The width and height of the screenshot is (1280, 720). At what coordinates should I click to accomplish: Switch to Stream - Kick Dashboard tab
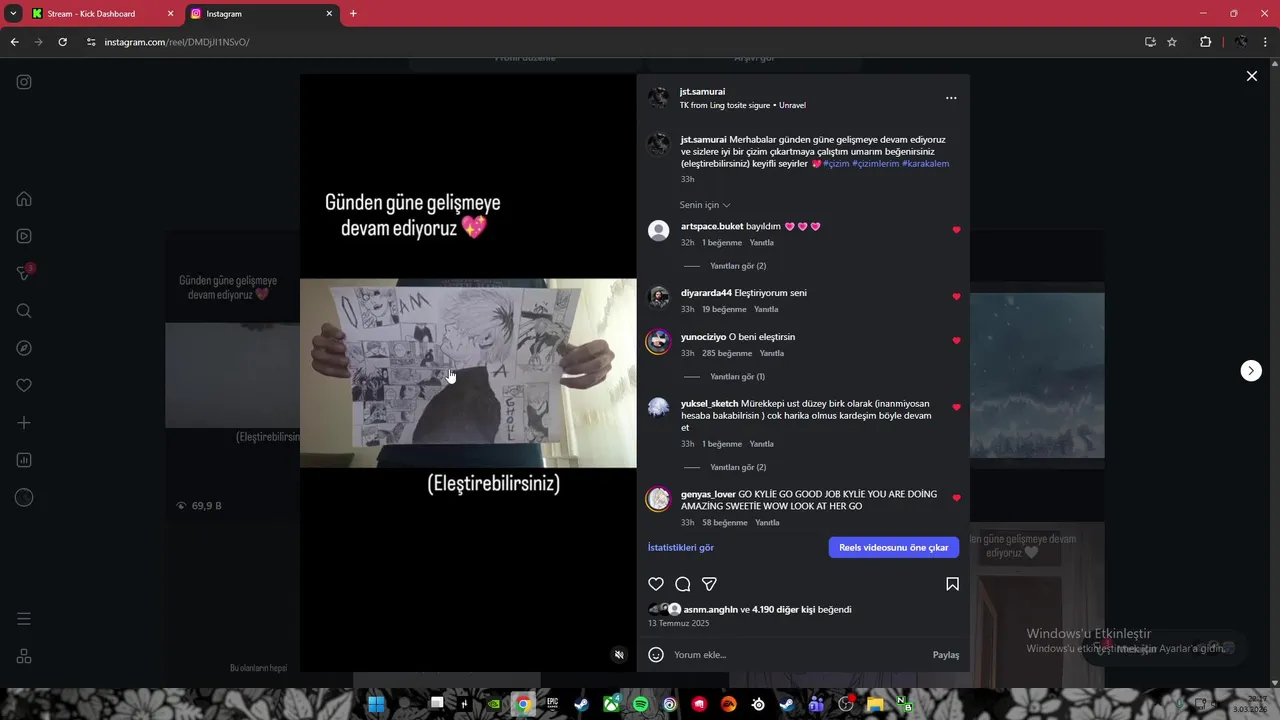click(x=98, y=14)
